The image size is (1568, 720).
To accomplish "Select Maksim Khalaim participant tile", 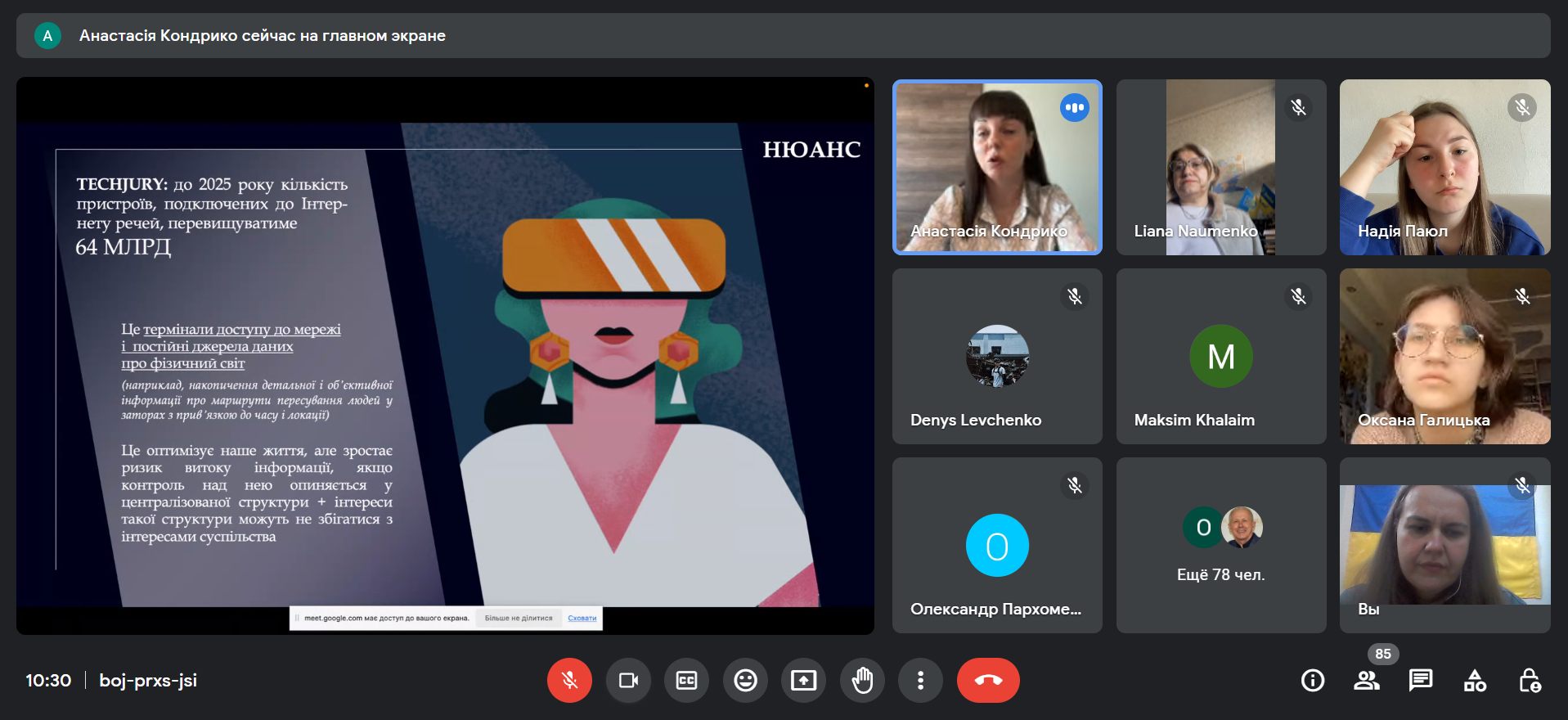I will [1221, 356].
